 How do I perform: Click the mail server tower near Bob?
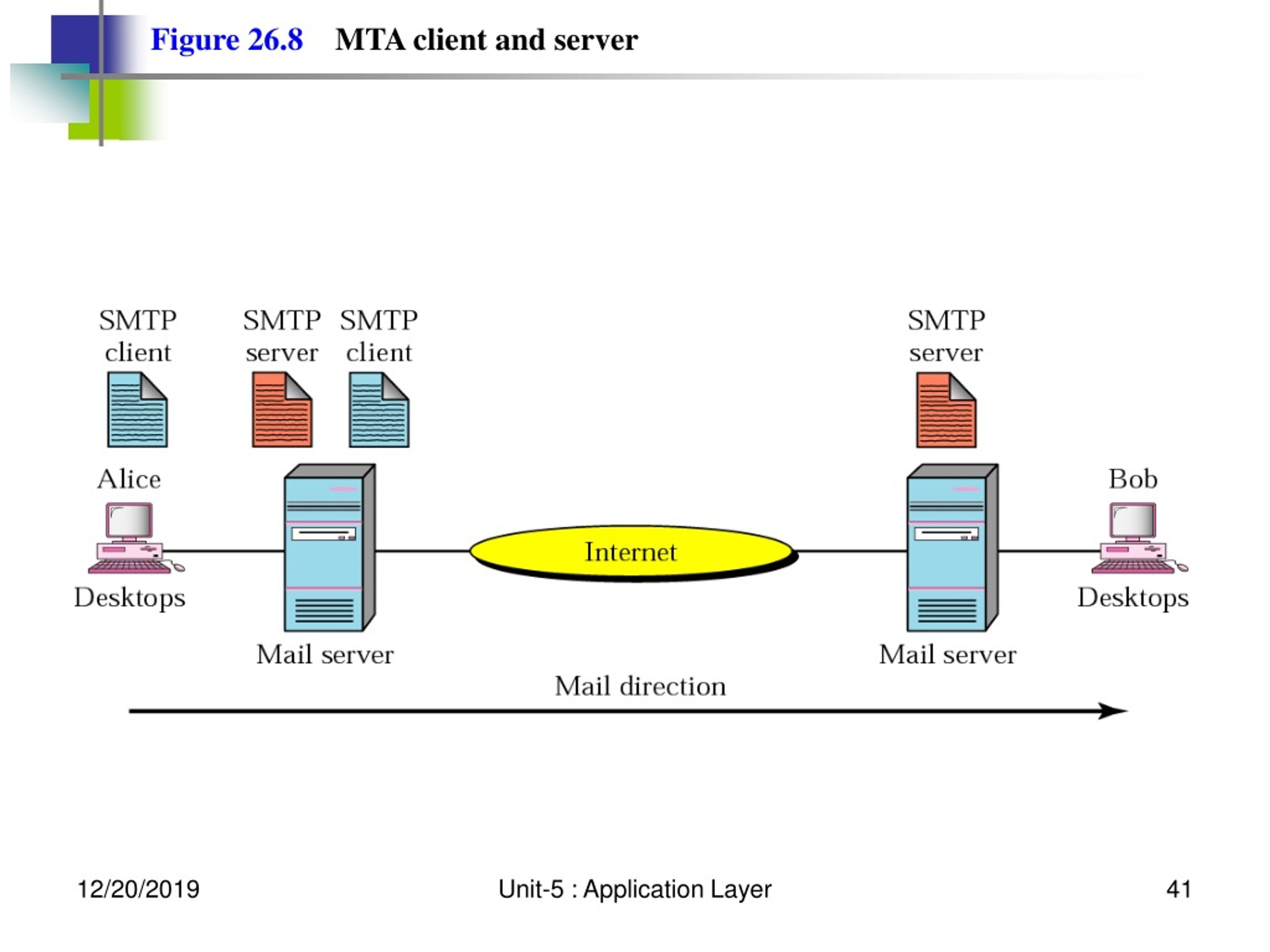[x=952, y=547]
